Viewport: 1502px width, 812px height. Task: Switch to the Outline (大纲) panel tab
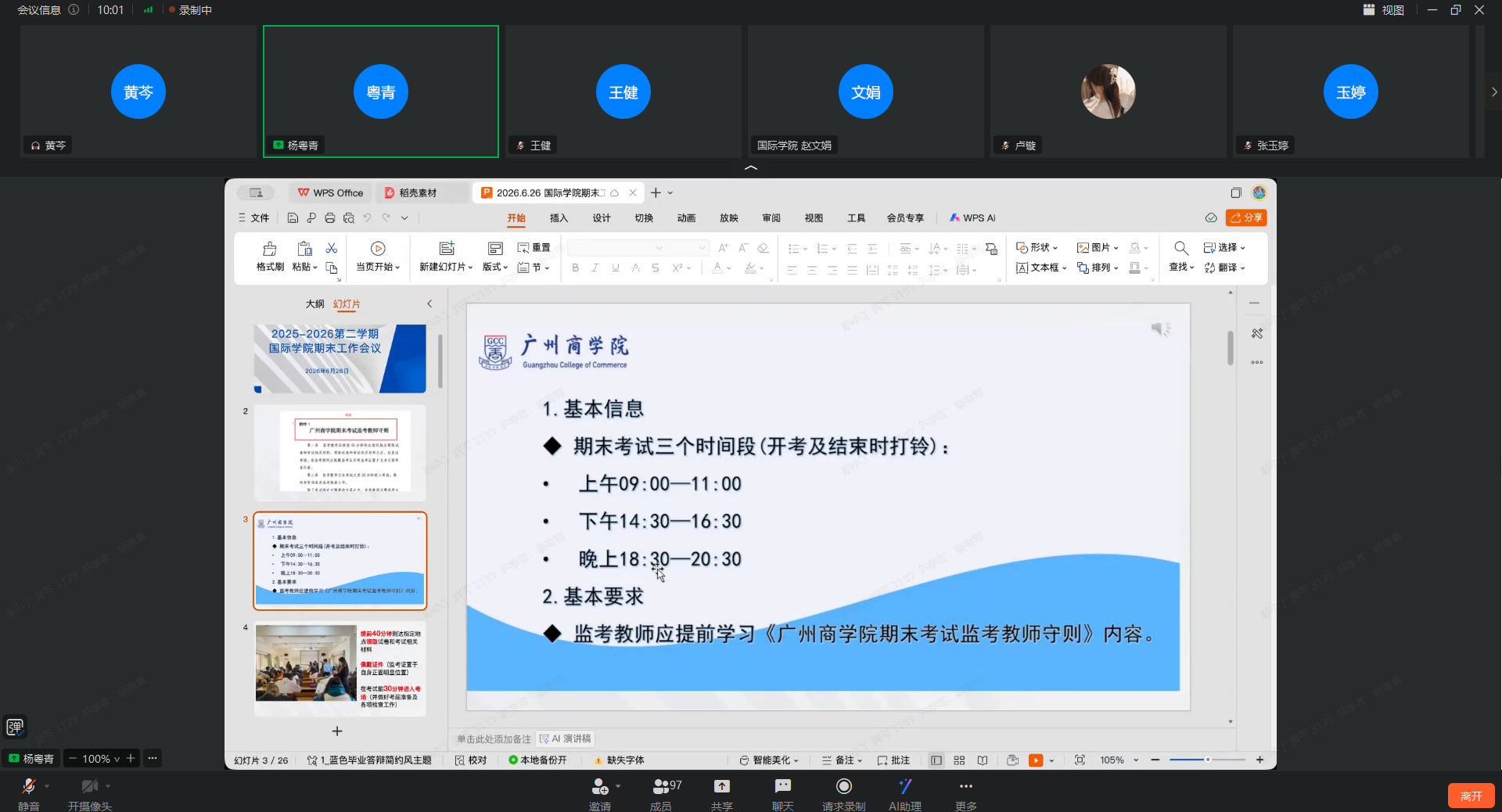tap(314, 304)
